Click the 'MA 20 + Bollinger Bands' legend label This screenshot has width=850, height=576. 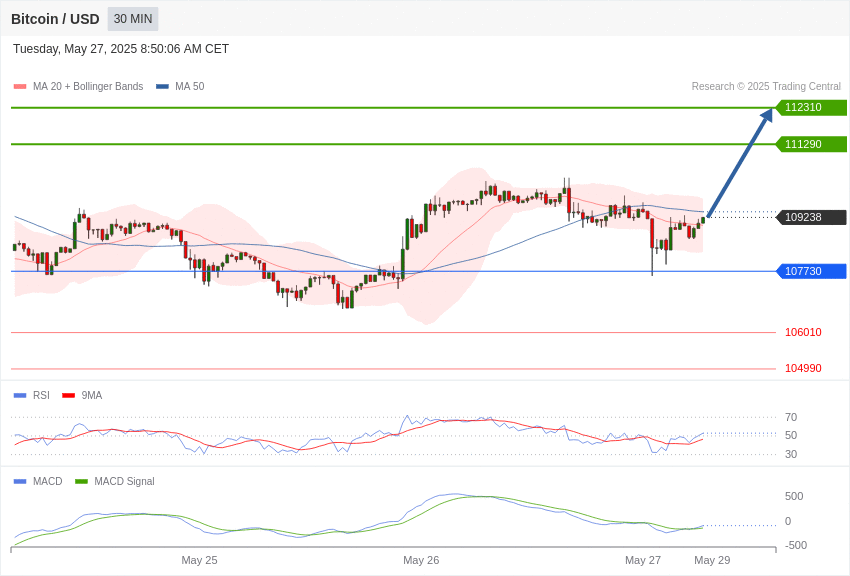[88, 86]
